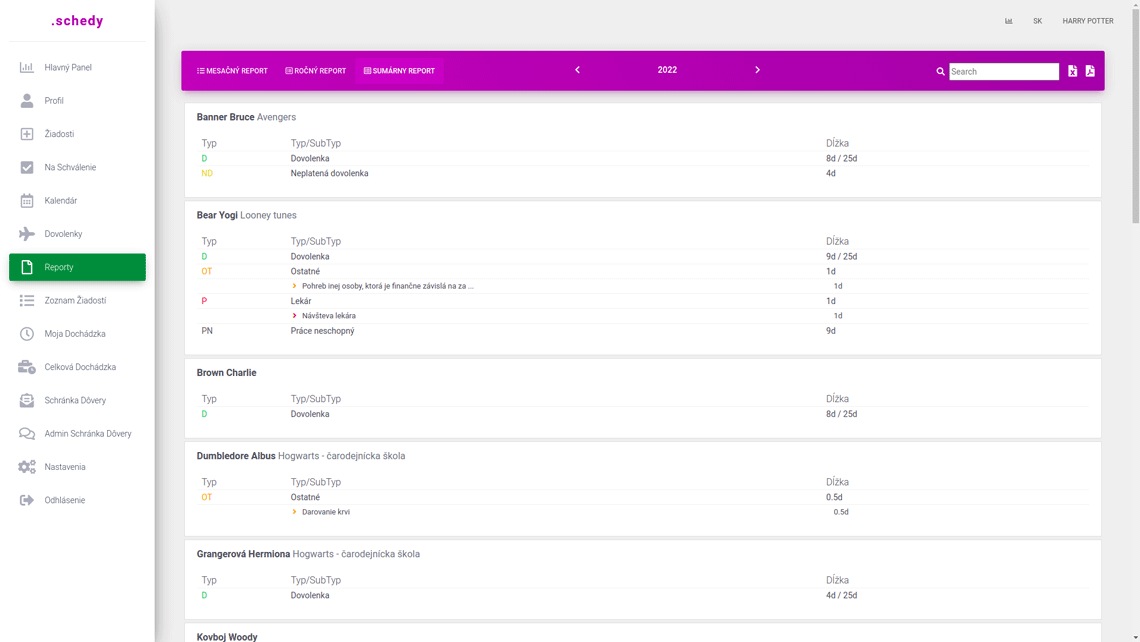
Task: Click the Excel export icon
Action: coord(1072,71)
